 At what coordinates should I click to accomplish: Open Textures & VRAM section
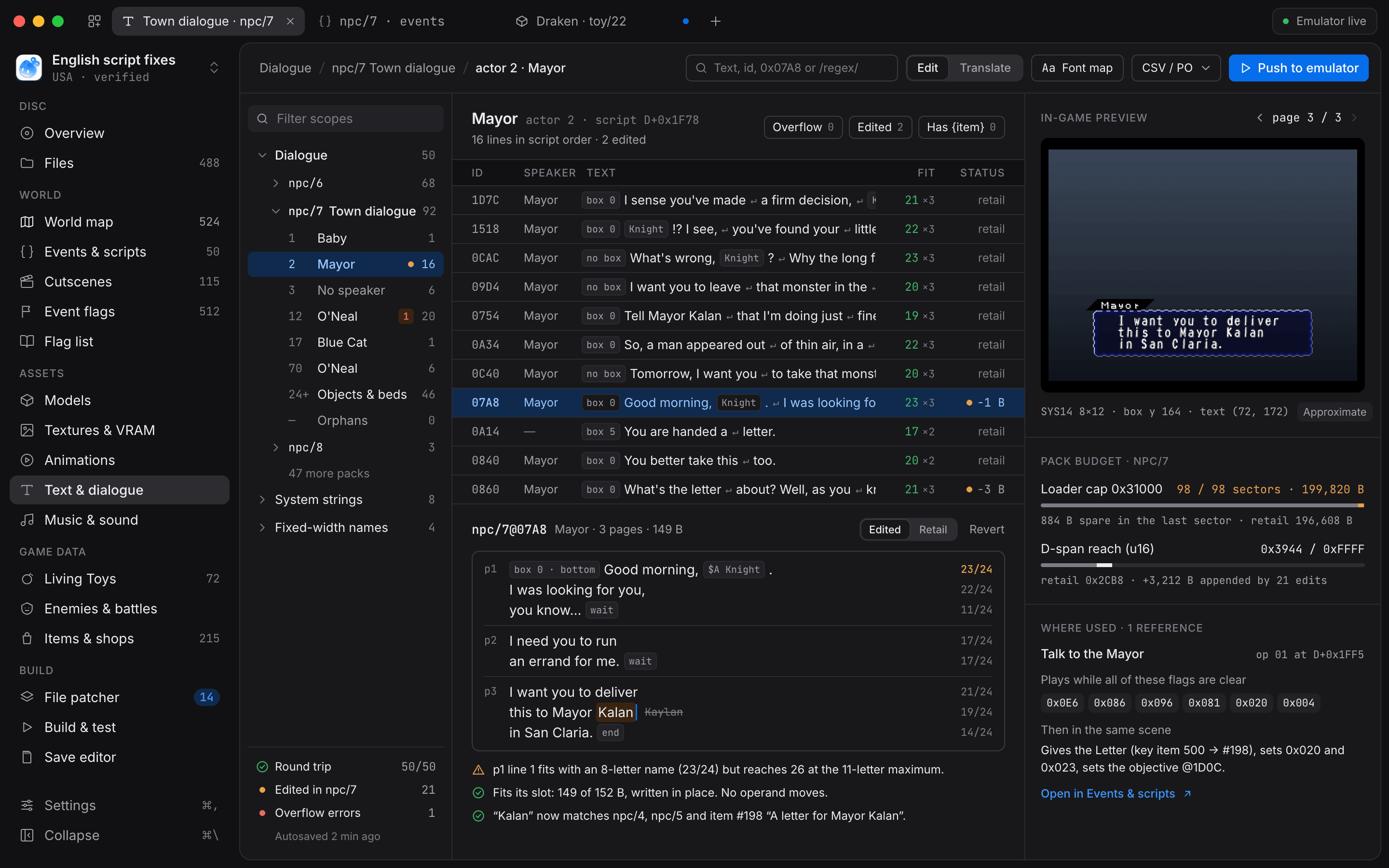[120, 430]
